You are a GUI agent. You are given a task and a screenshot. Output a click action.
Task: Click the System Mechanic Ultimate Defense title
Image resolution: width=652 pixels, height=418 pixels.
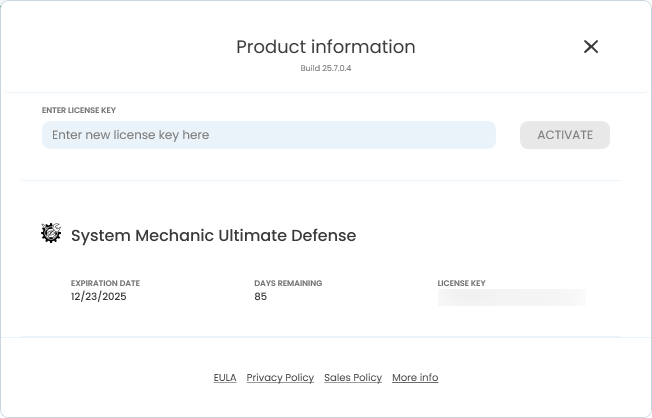(213, 236)
